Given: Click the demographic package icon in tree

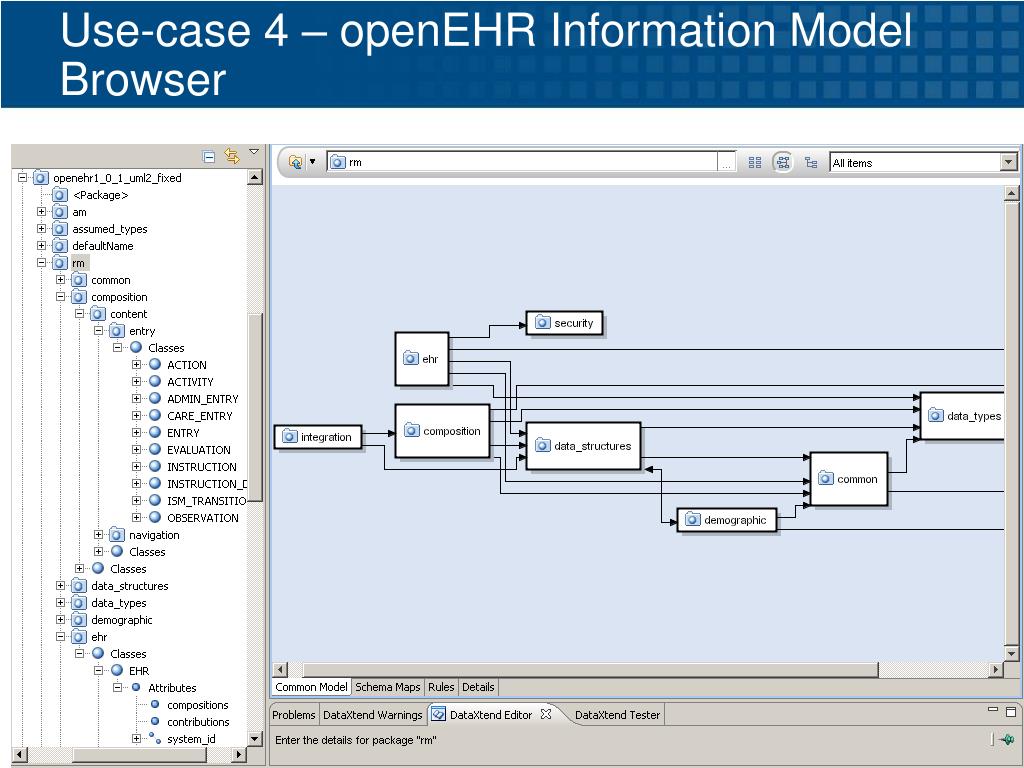Looking at the screenshot, I should coord(79,620).
